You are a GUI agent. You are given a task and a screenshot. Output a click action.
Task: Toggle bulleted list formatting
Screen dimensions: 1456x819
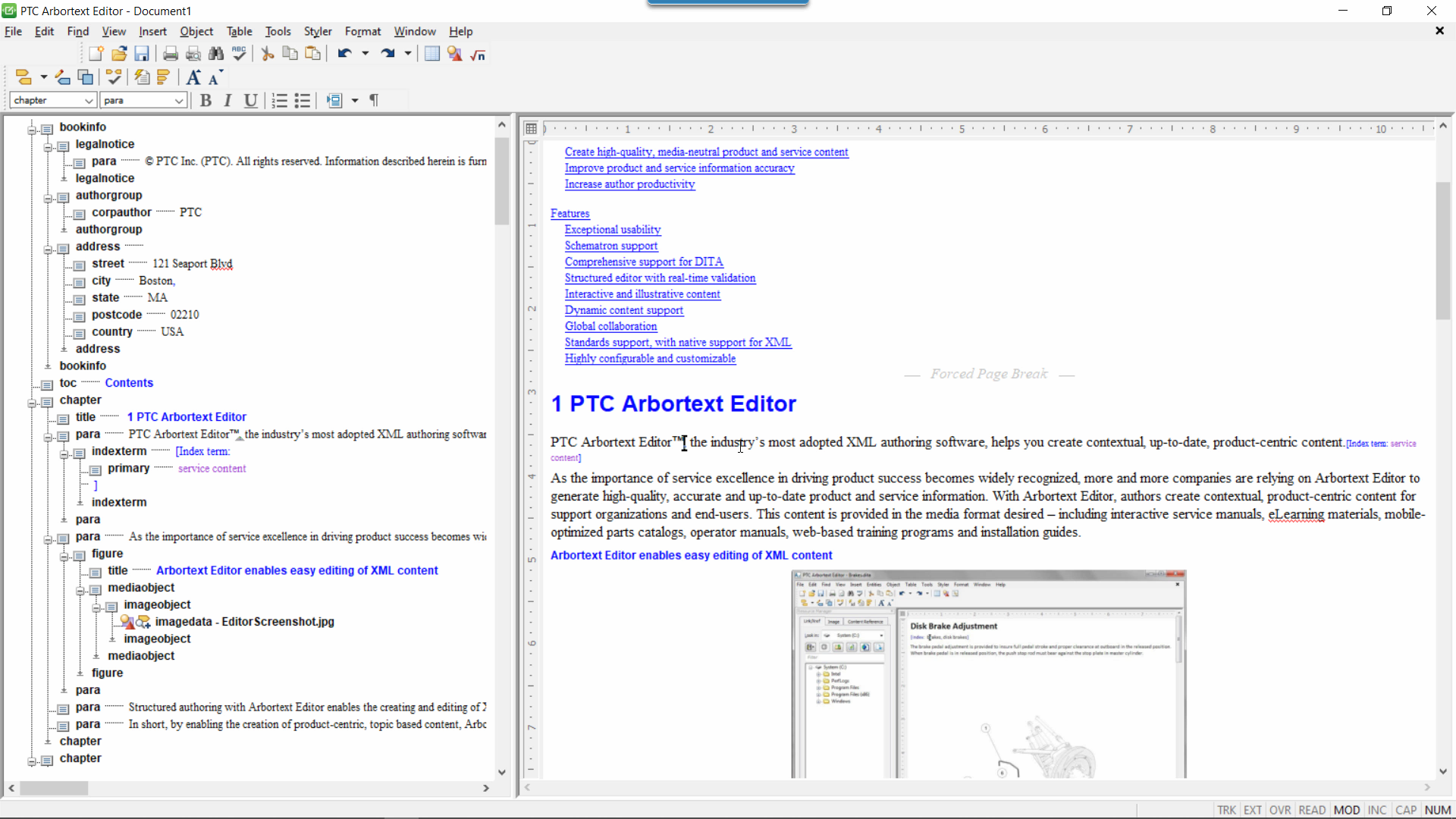click(x=303, y=100)
